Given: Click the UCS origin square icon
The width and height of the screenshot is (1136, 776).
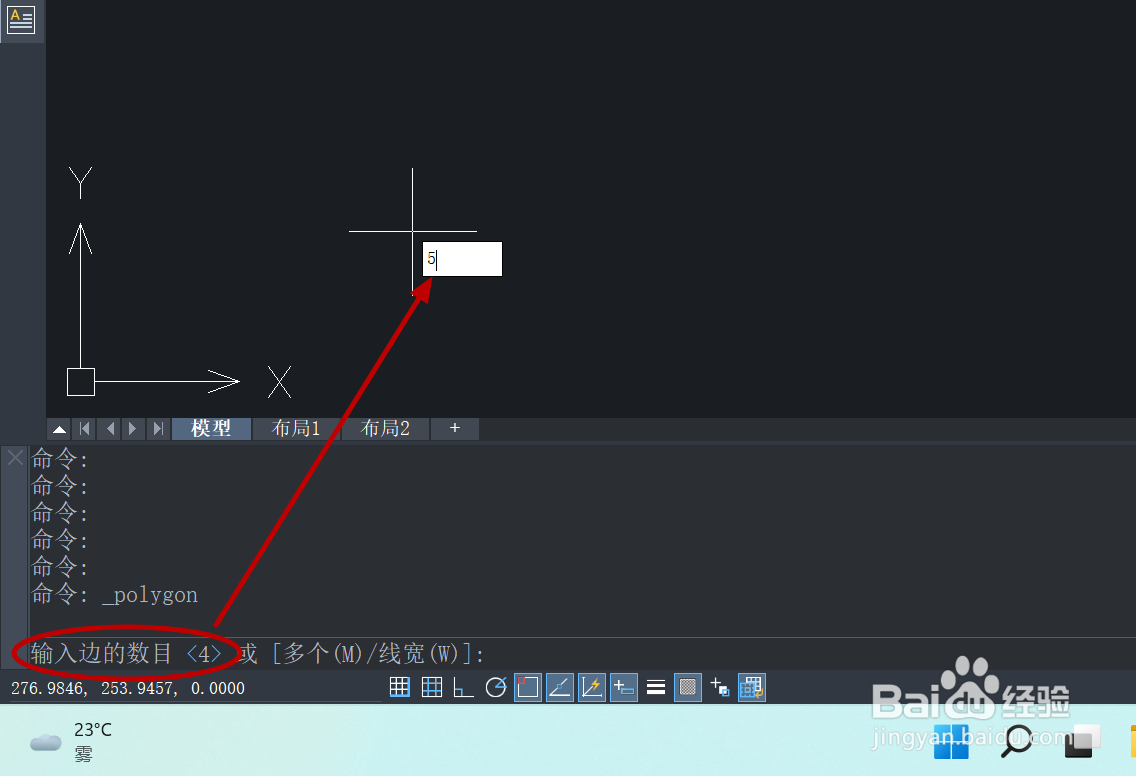Looking at the screenshot, I should tap(80, 382).
